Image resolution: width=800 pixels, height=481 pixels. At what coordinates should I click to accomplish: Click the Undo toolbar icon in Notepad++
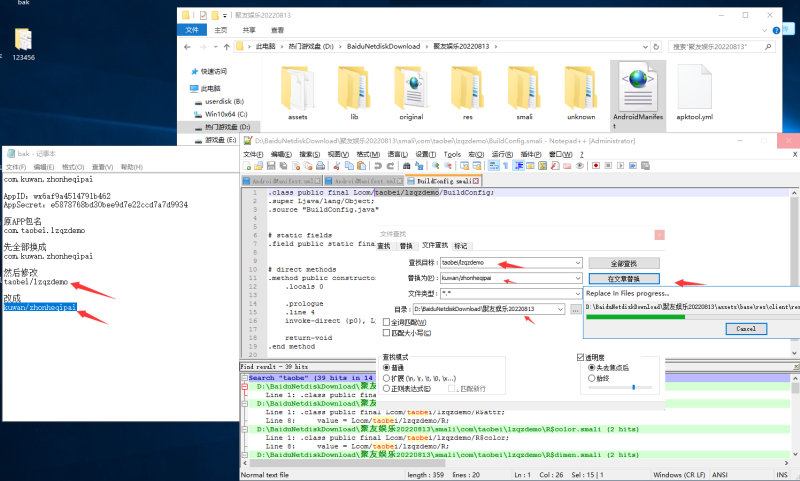[x=379, y=166]
